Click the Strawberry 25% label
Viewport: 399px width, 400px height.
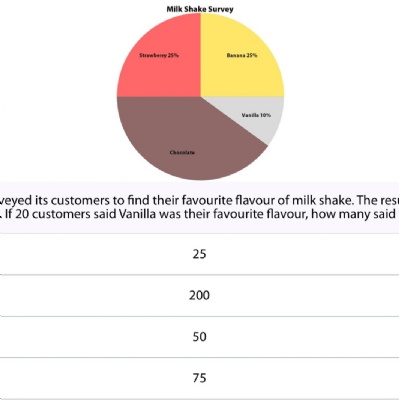pyautogui.click(x=159, y=55)
